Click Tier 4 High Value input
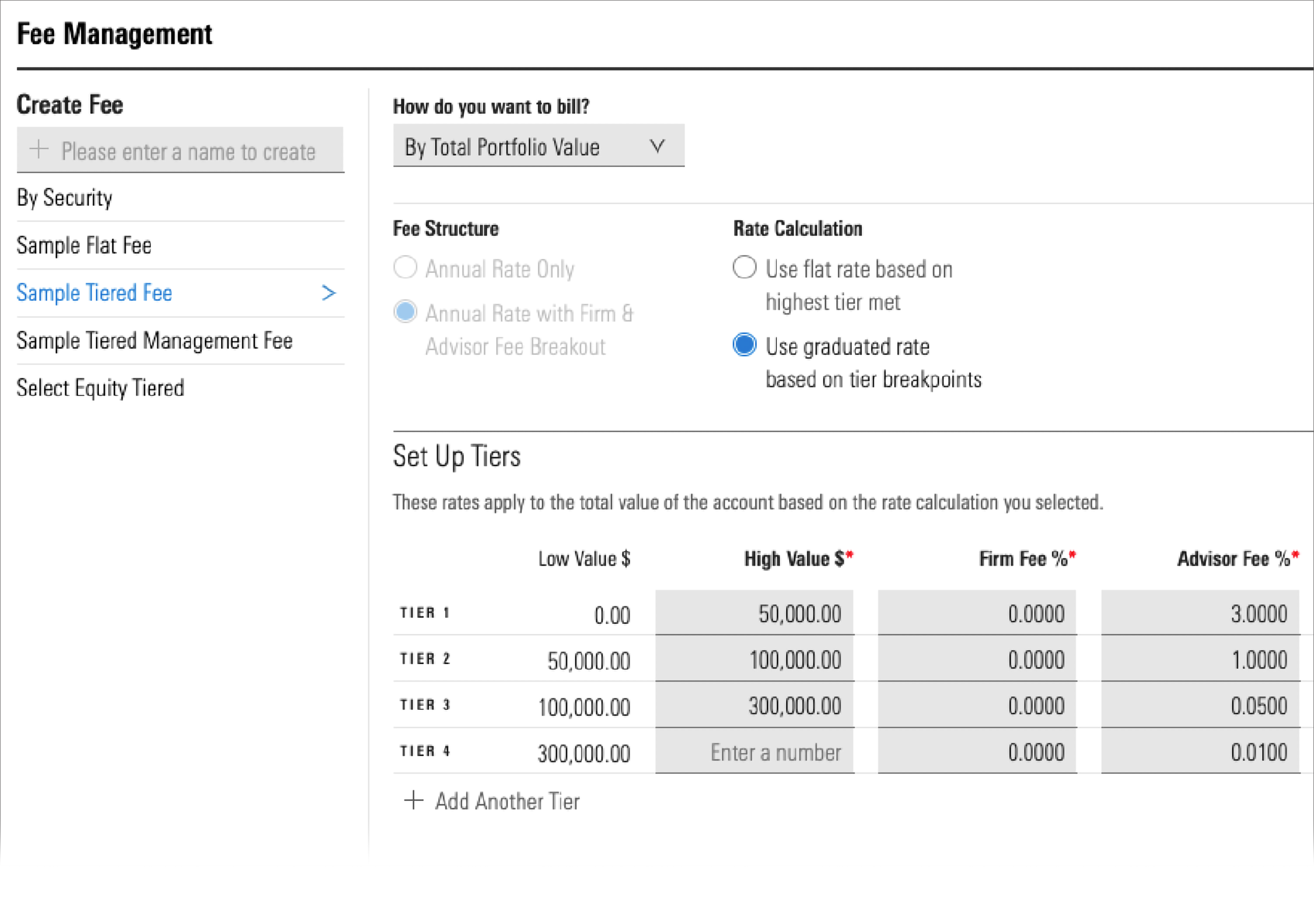Viewport: 1314px width, 924px height. pyautogui.click(x=754, y=752)
